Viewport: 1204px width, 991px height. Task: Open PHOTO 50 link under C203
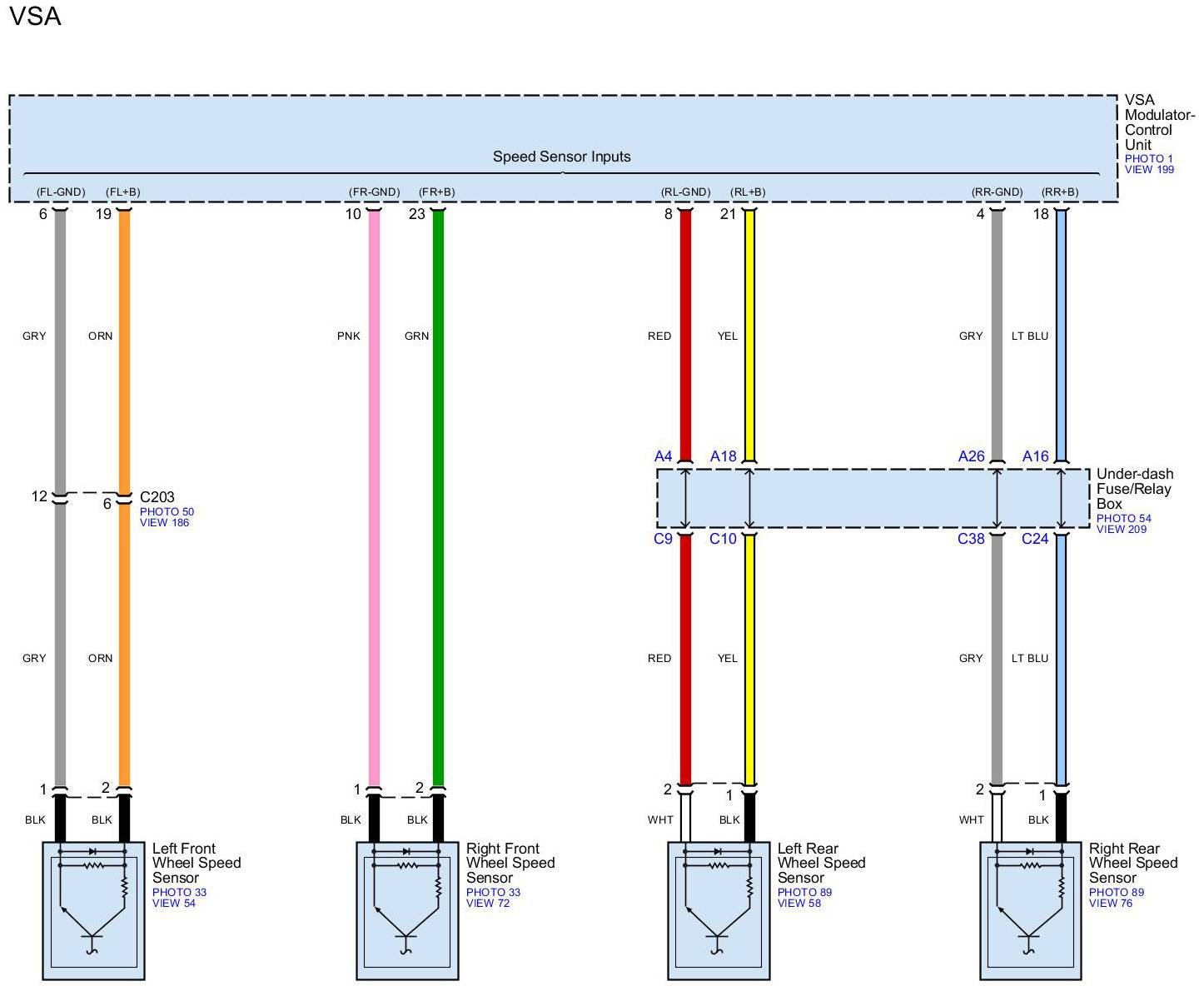[x=167, y=512]
